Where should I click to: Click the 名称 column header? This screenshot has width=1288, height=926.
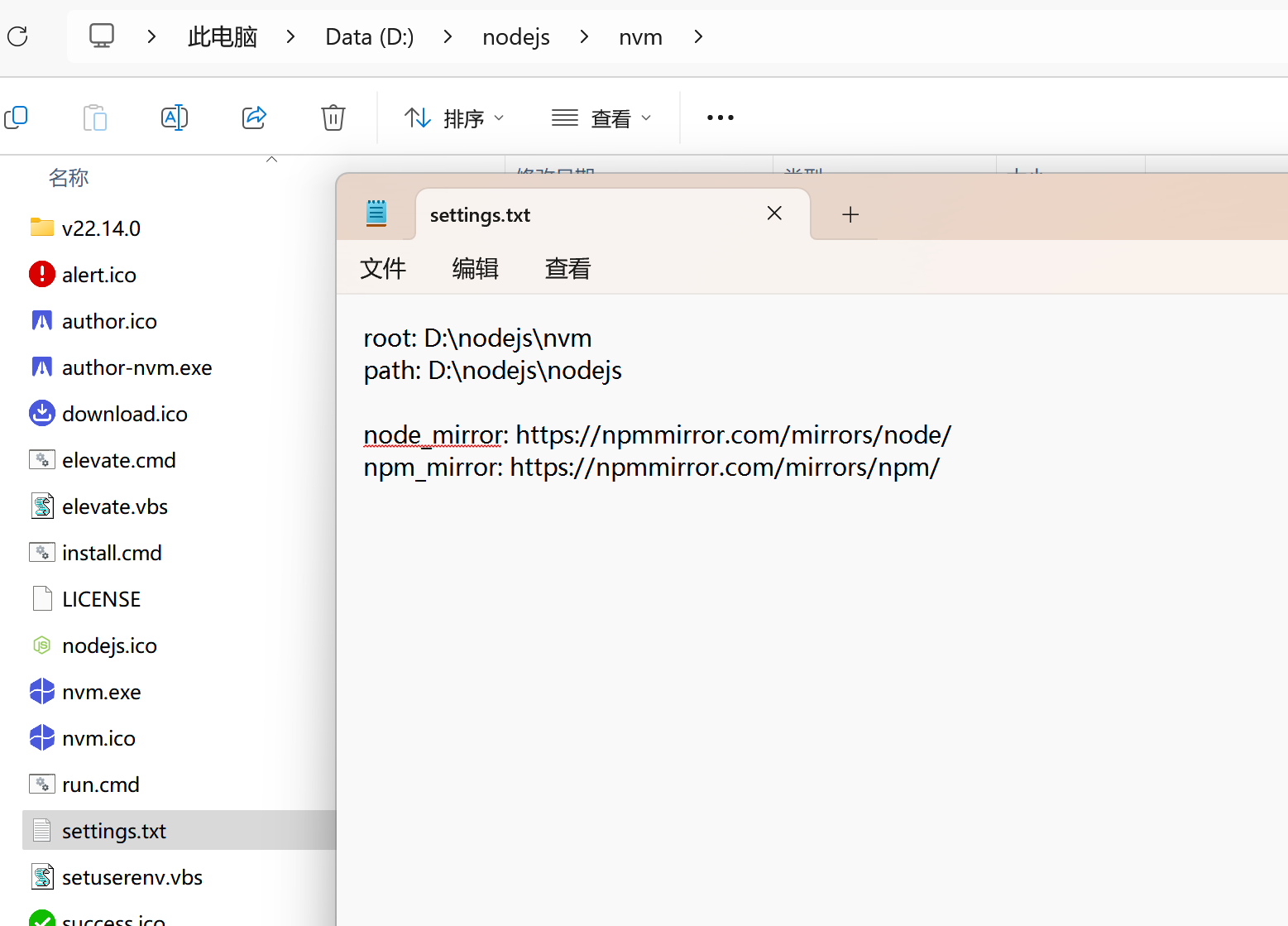click(69, 178)
